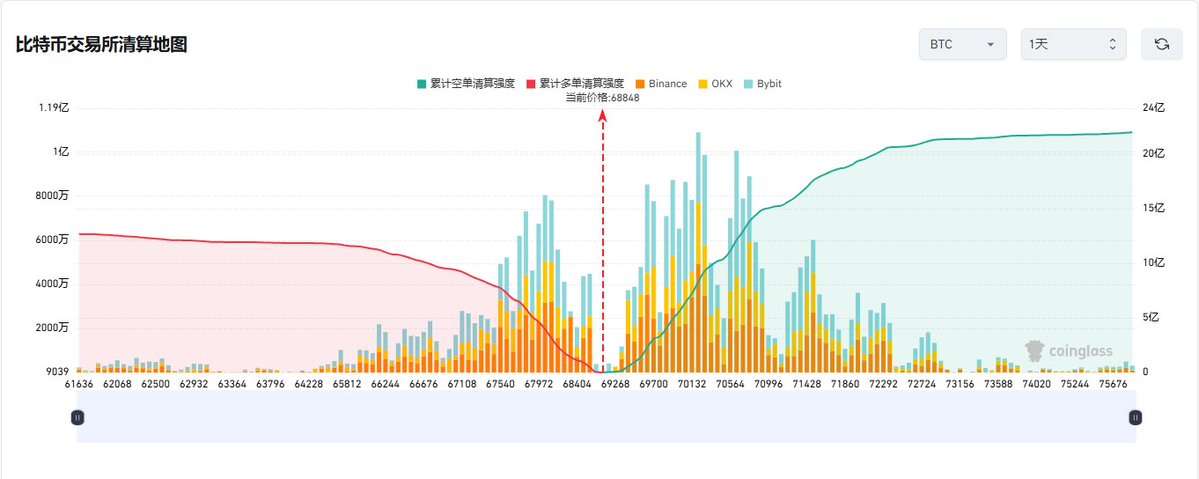Click x-axis label 70132
1199x479 pixels.
click(x=691, y=383)
